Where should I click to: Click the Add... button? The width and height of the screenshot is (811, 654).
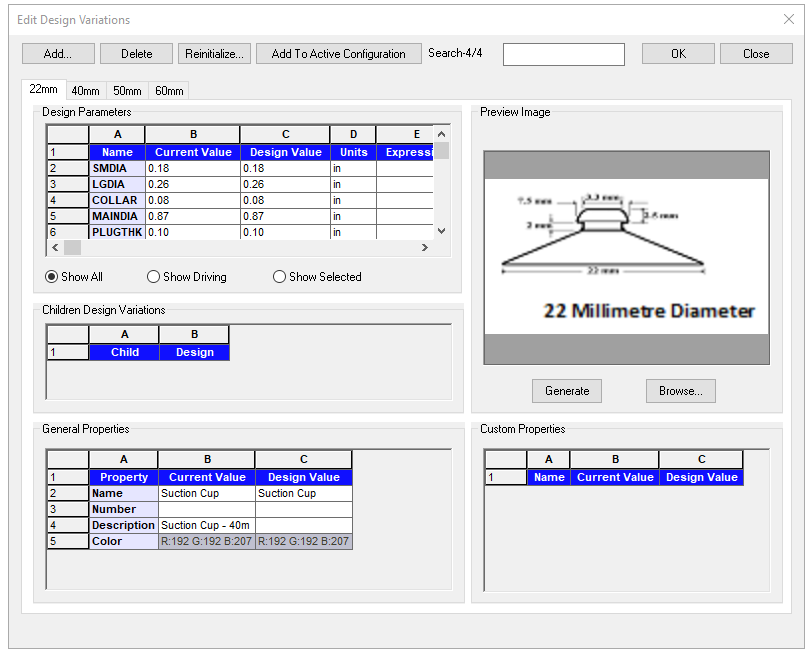[58, 54]
